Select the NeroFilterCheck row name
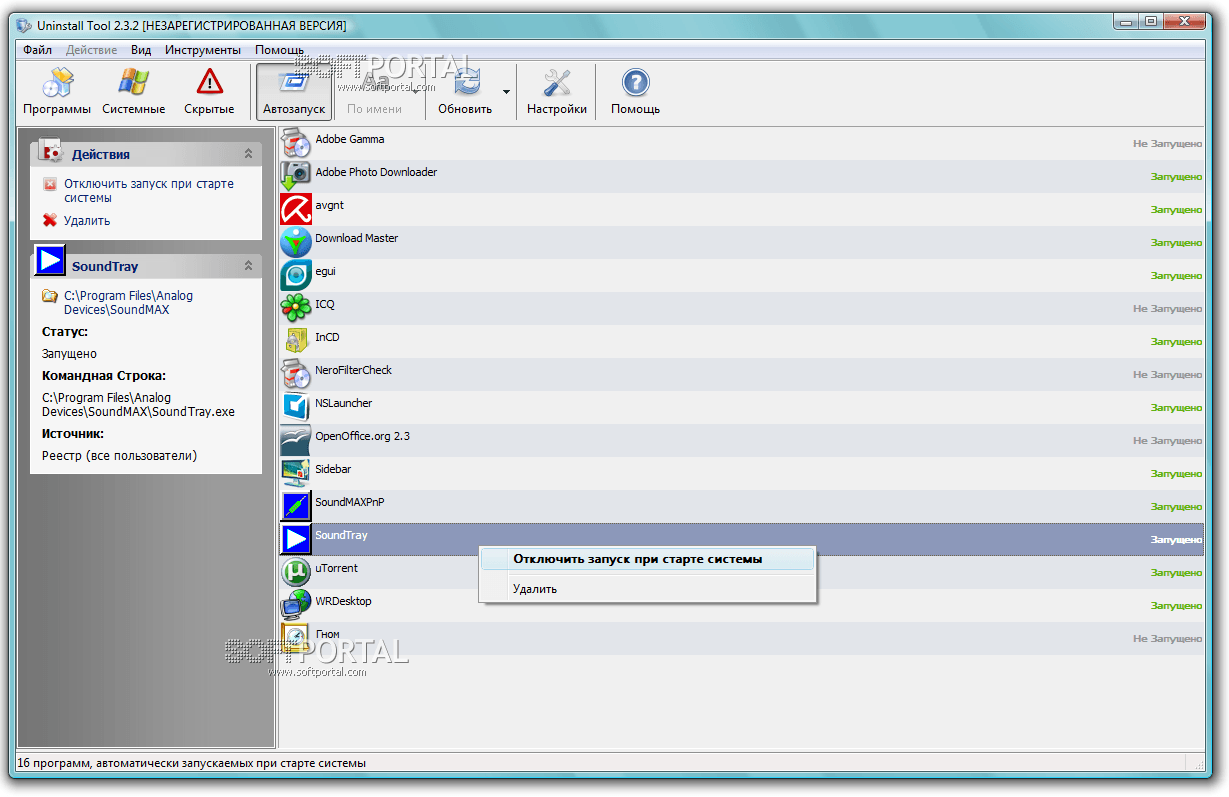Viewport: 1229px width, 797px height. [354, 370]
